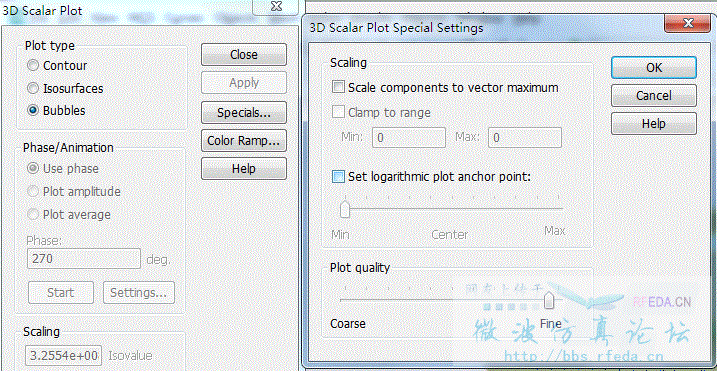717x371 pixels.
Task: Click Help in 3D Scalar Plot dialog
Action: [x=244, y=169]
